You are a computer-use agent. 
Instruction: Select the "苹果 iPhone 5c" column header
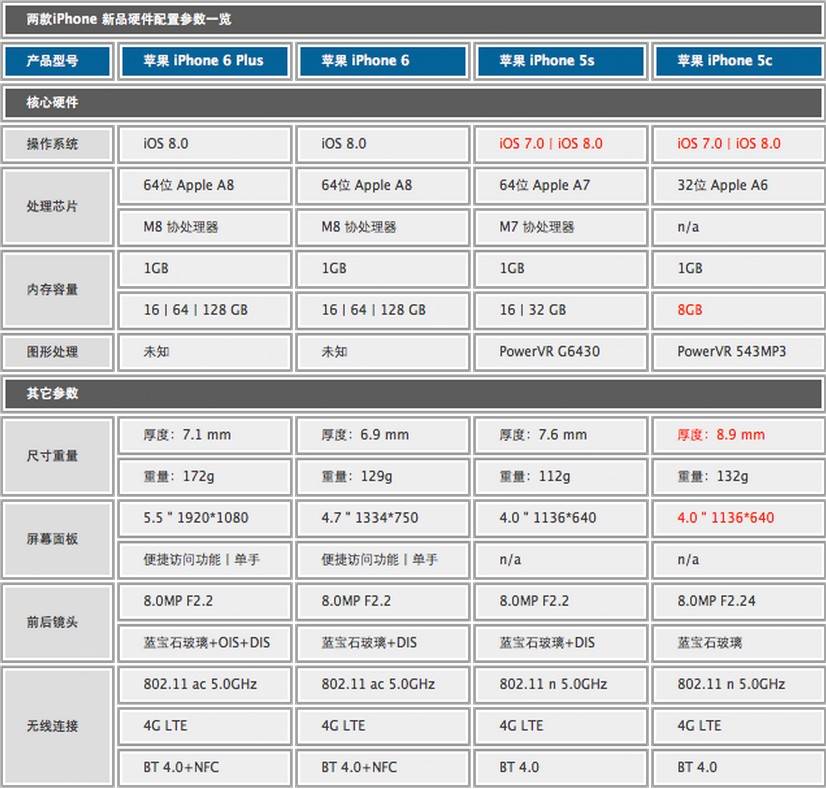[739, 61]
